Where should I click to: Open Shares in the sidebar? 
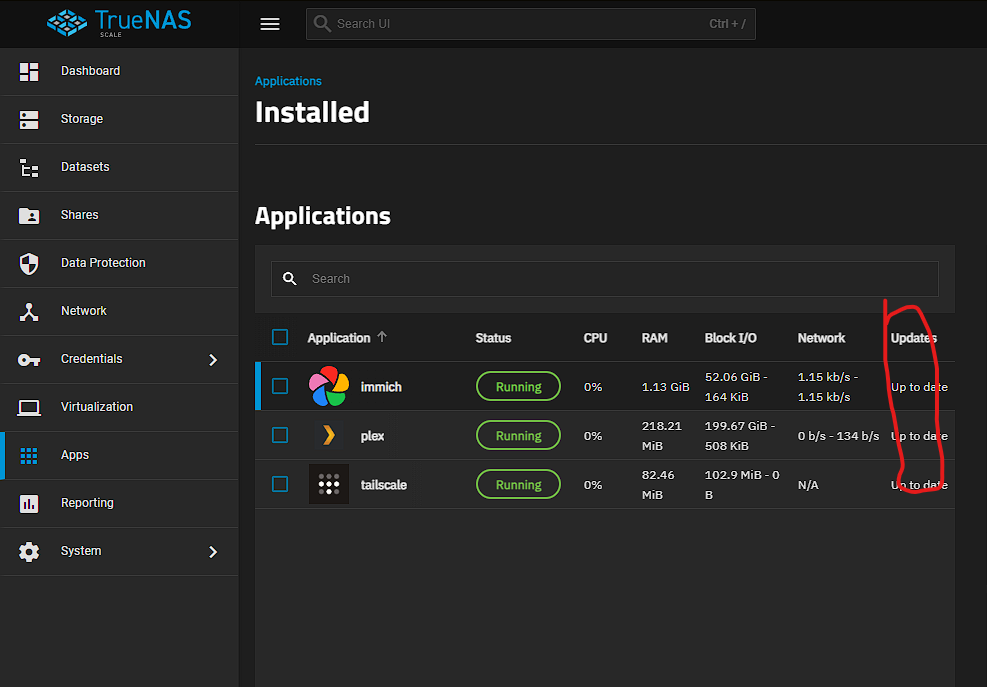tap(120, 215)
